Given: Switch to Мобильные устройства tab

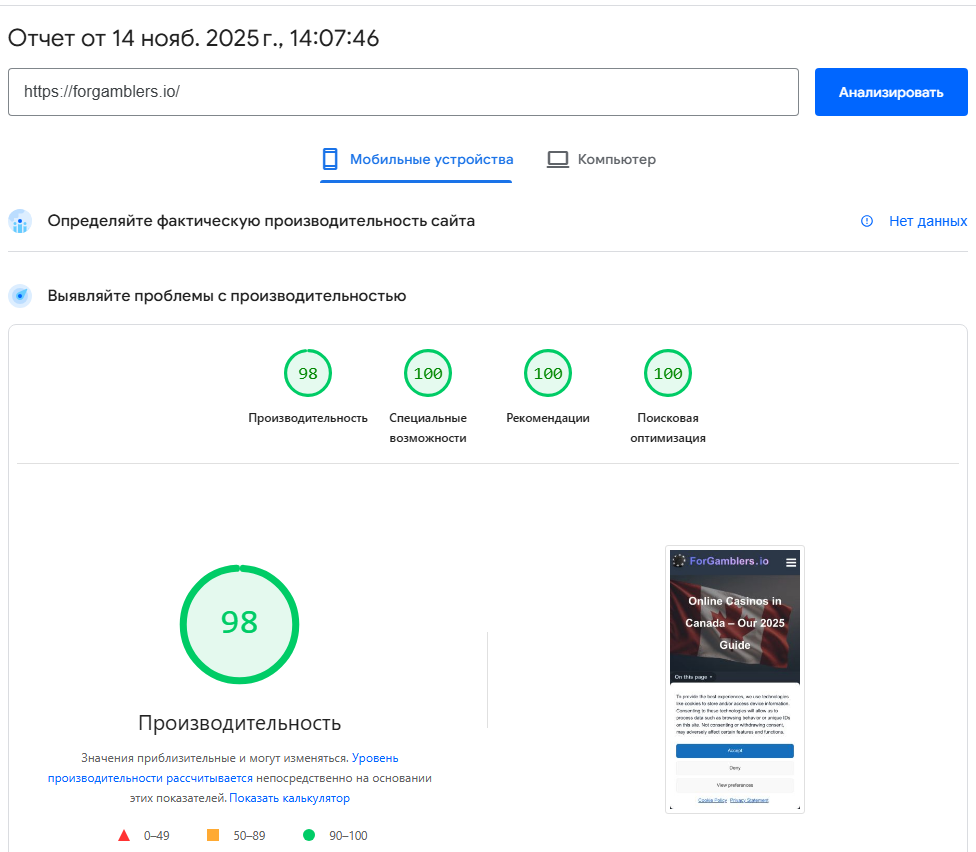Looking at the screenshot, I should 416,160.
